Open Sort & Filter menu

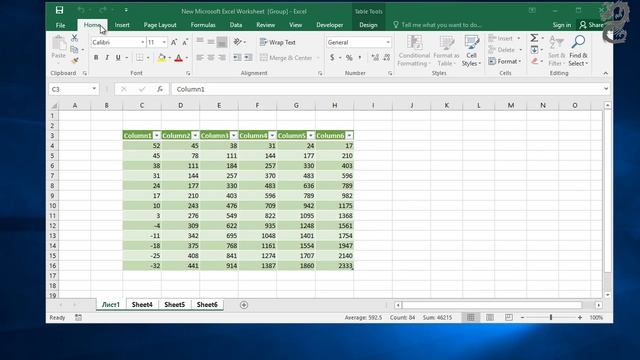point(557,51)
